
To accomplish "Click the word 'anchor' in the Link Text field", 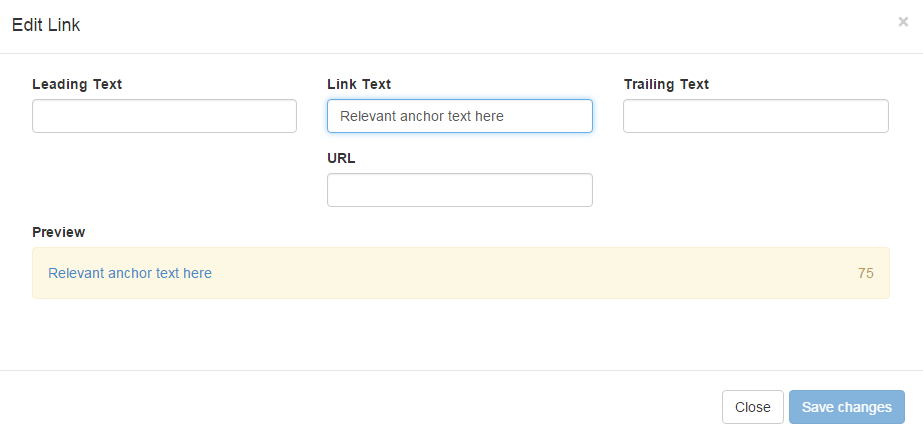I will [x=421, y=116].
